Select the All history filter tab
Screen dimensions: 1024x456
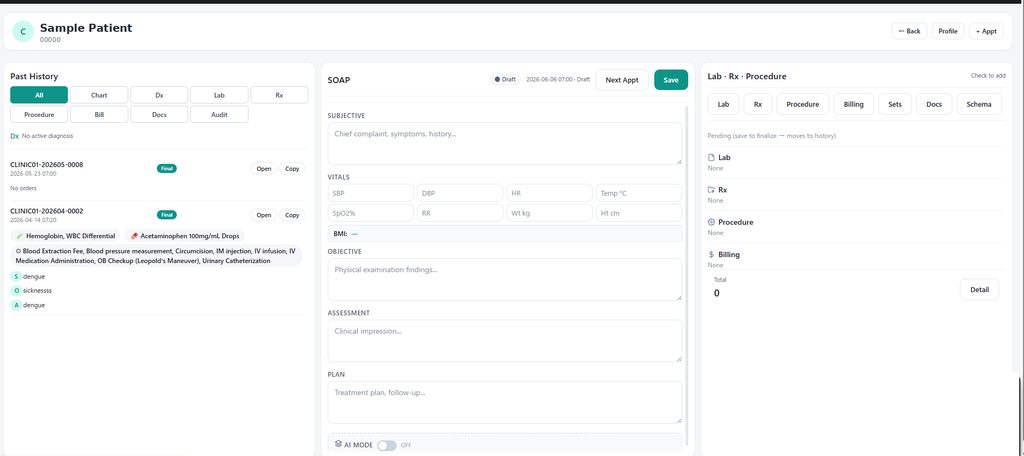[x=39, y=95]
